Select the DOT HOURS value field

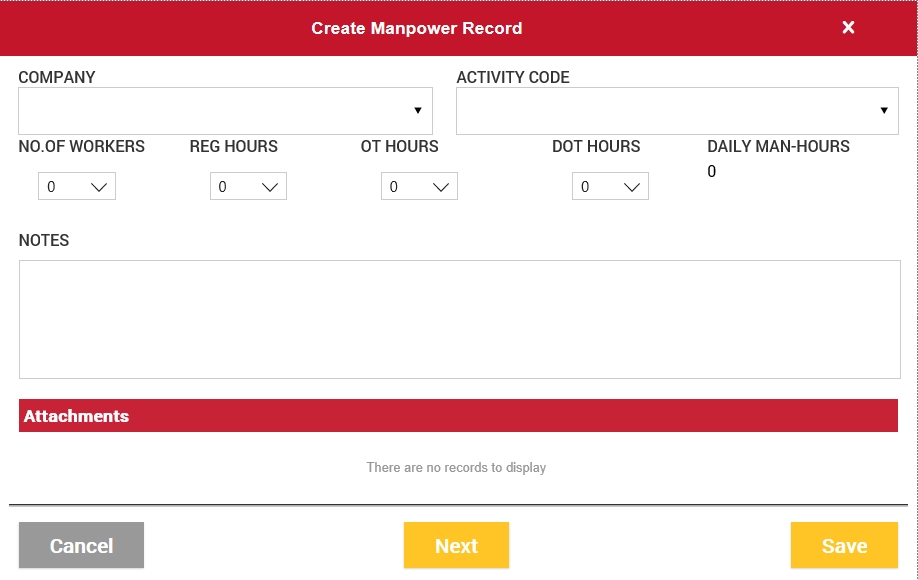point(593,187)
